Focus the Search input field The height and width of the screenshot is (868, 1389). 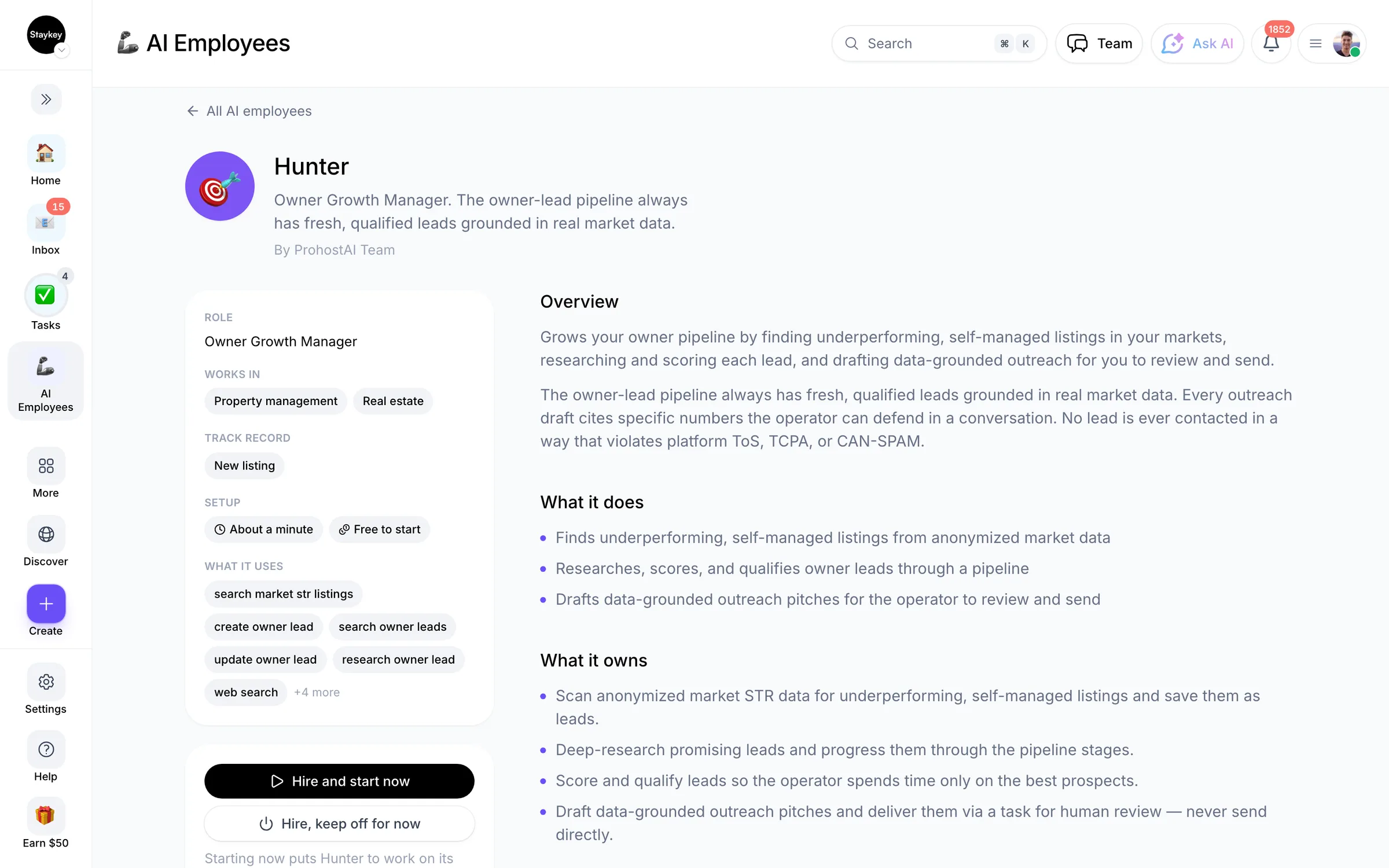point(939,43)
